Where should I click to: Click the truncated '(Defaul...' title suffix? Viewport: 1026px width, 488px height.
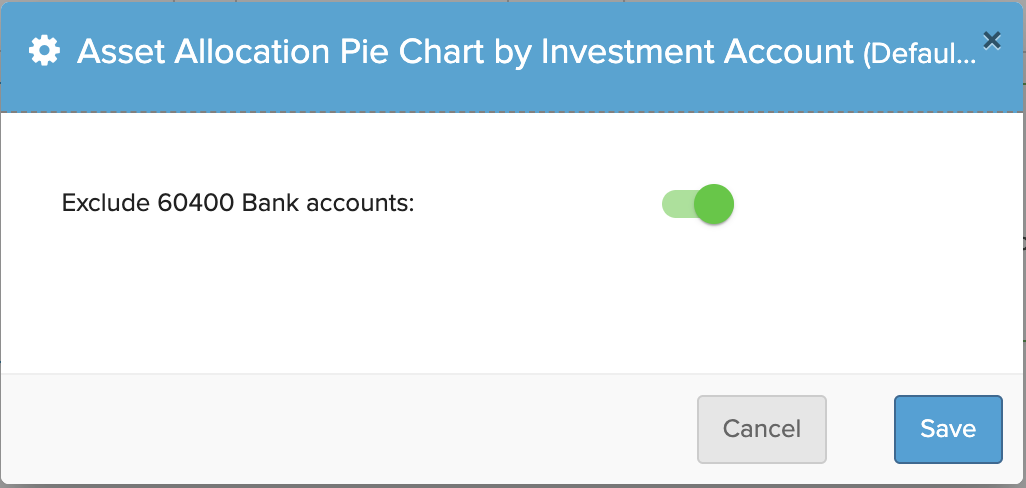tap(920, 54)
